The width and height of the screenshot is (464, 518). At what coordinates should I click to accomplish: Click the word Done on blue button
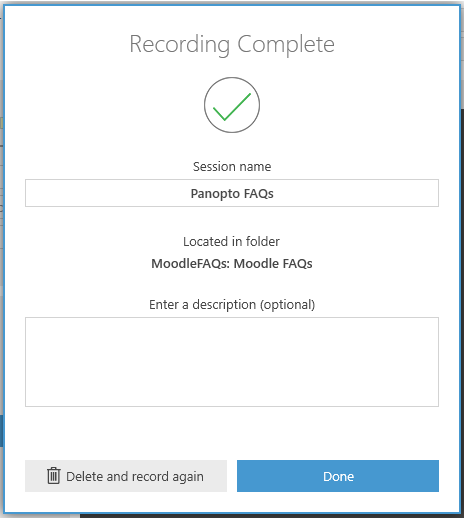point(338,476)
